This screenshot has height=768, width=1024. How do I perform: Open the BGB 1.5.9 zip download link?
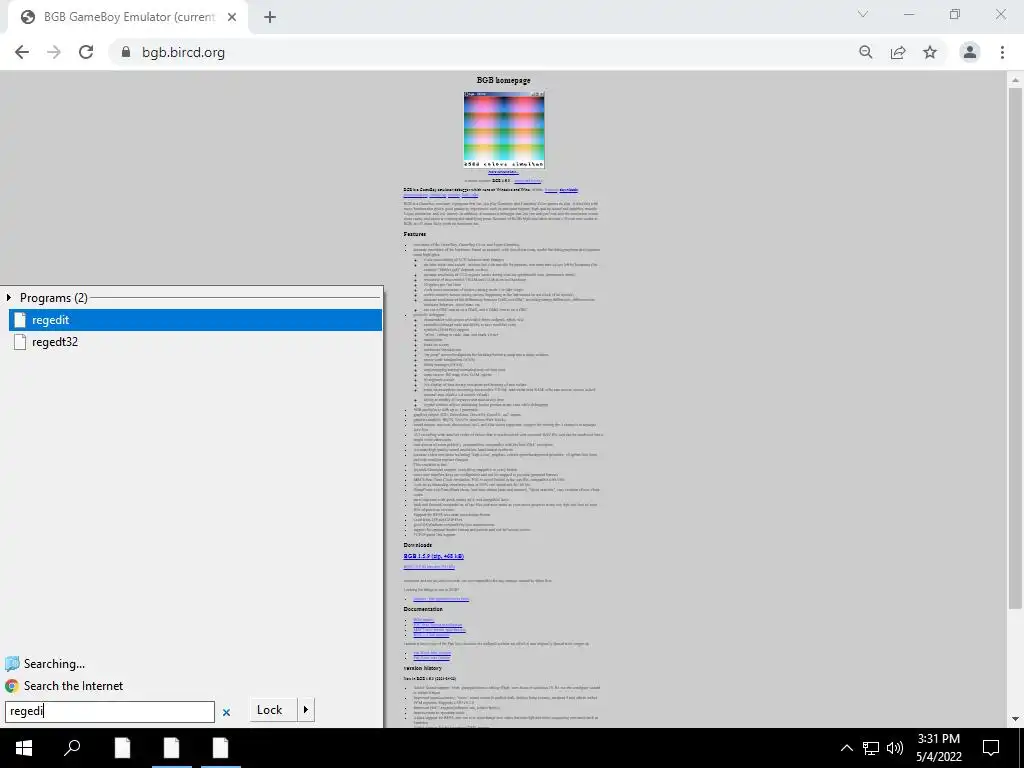(434, 556)
